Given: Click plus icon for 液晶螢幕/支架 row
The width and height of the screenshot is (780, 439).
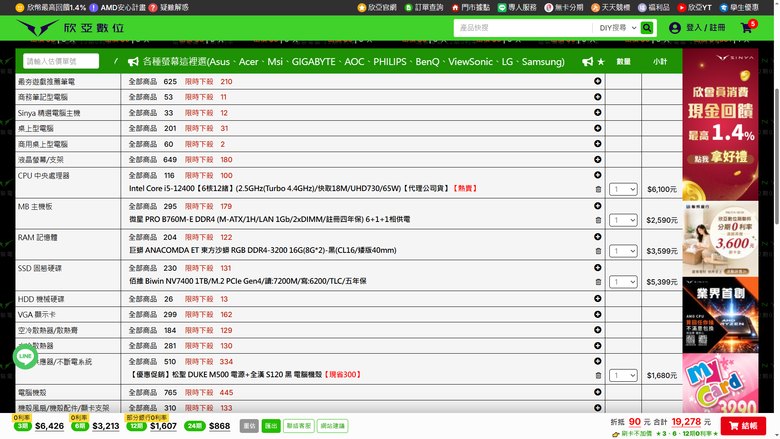Looking at the screenshot, I should tap(597, 160).
